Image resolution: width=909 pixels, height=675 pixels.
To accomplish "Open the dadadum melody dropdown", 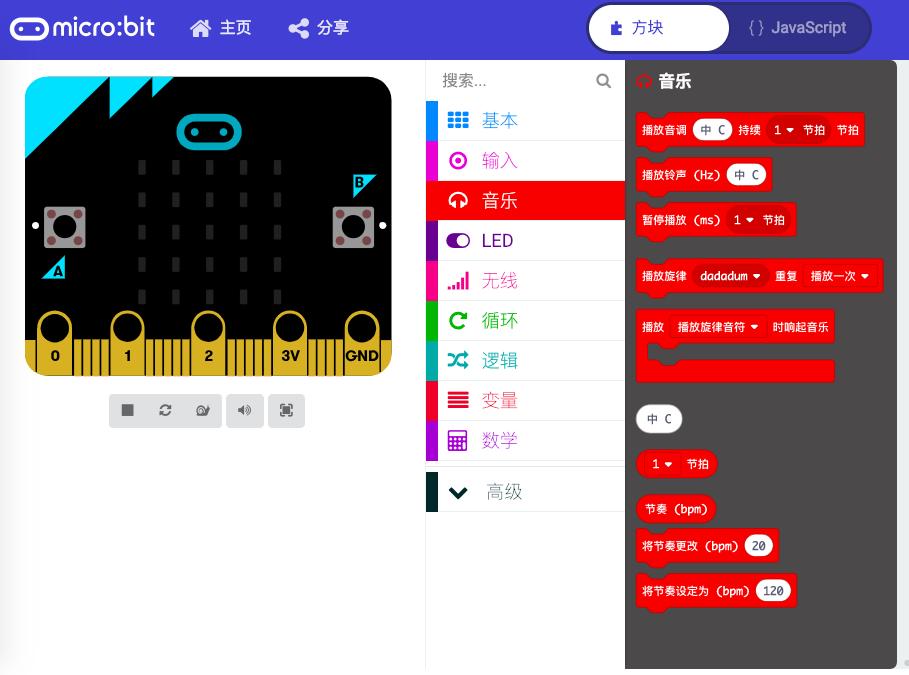I will pos(730,276).
